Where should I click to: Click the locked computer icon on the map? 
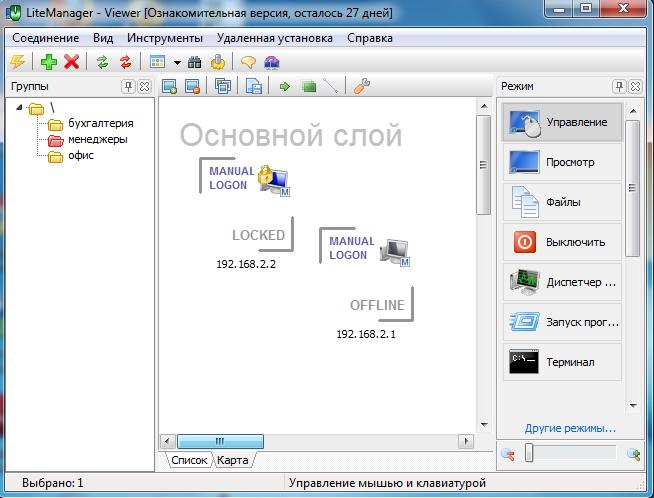[x=273, y=180]
